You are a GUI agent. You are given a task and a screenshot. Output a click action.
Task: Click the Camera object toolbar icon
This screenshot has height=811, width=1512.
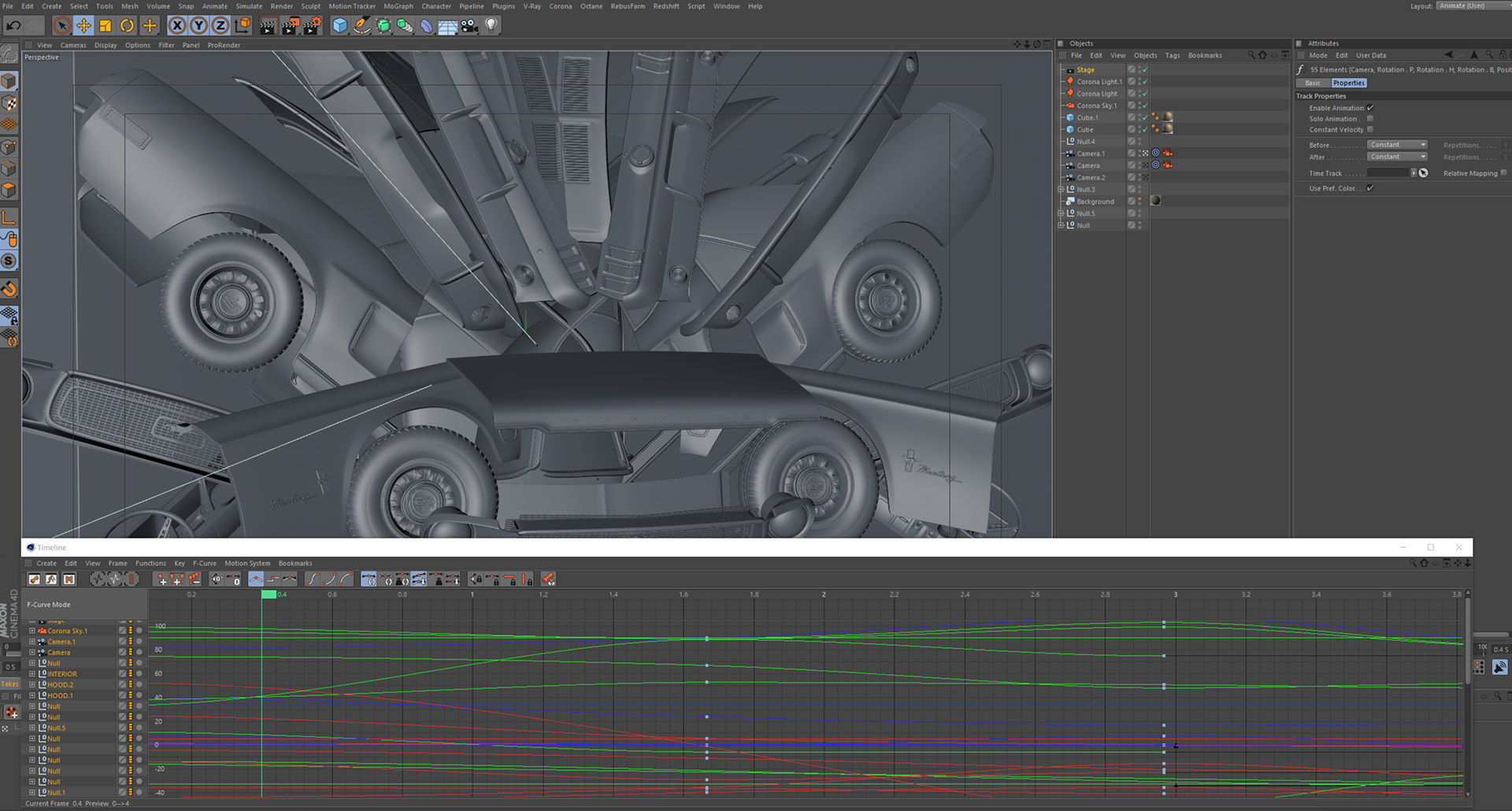coord(469,26)
